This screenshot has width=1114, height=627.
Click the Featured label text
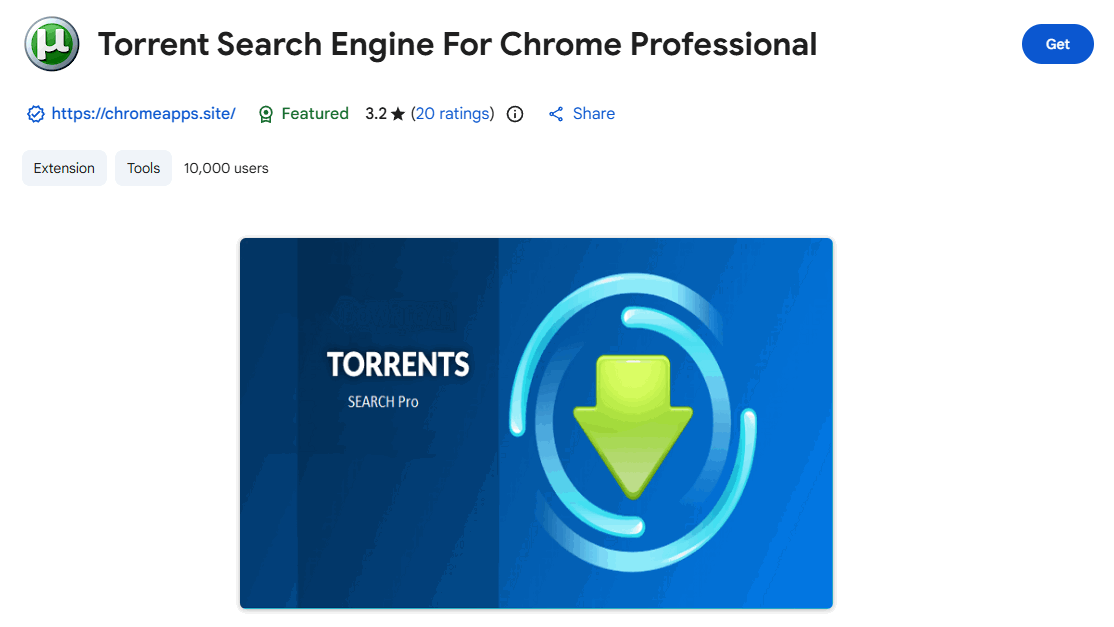pyautogui.click(x=314, y=114)
